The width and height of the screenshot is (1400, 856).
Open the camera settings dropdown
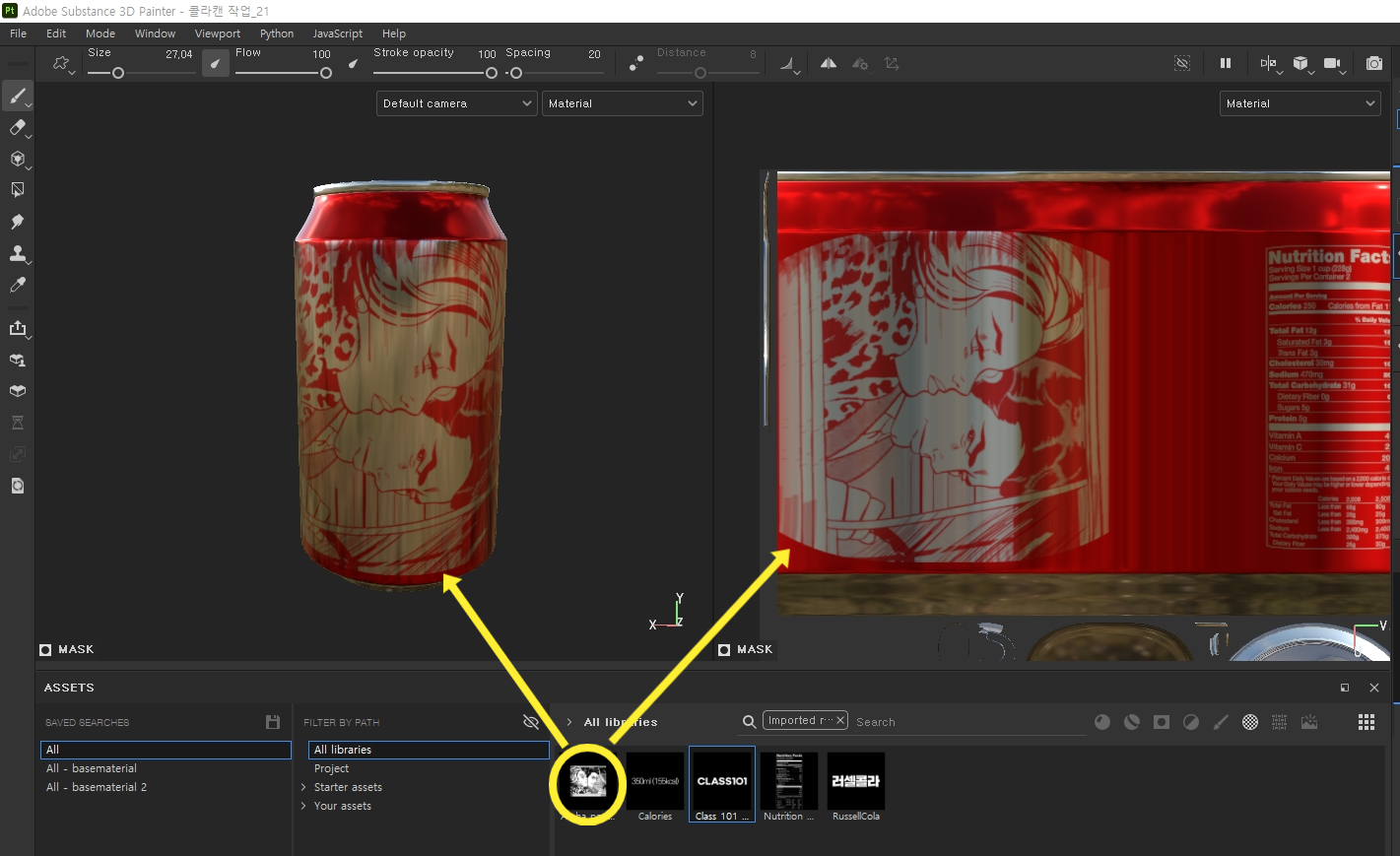(x=1334, y=64)
